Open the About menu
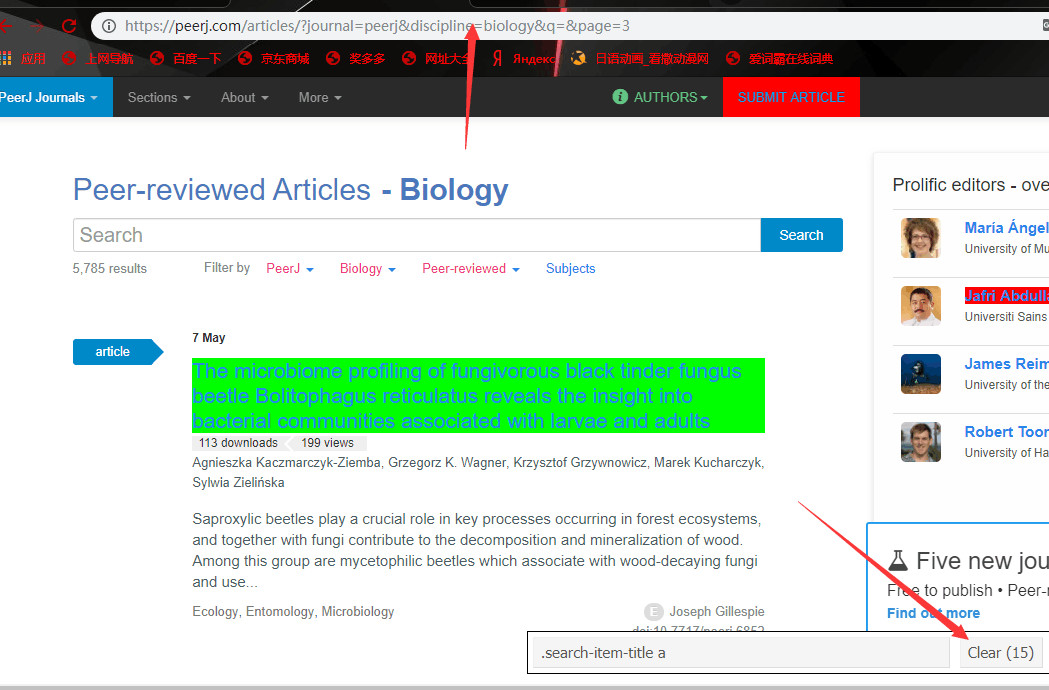Screen dimensions: 1049x690 click(245, 97)
